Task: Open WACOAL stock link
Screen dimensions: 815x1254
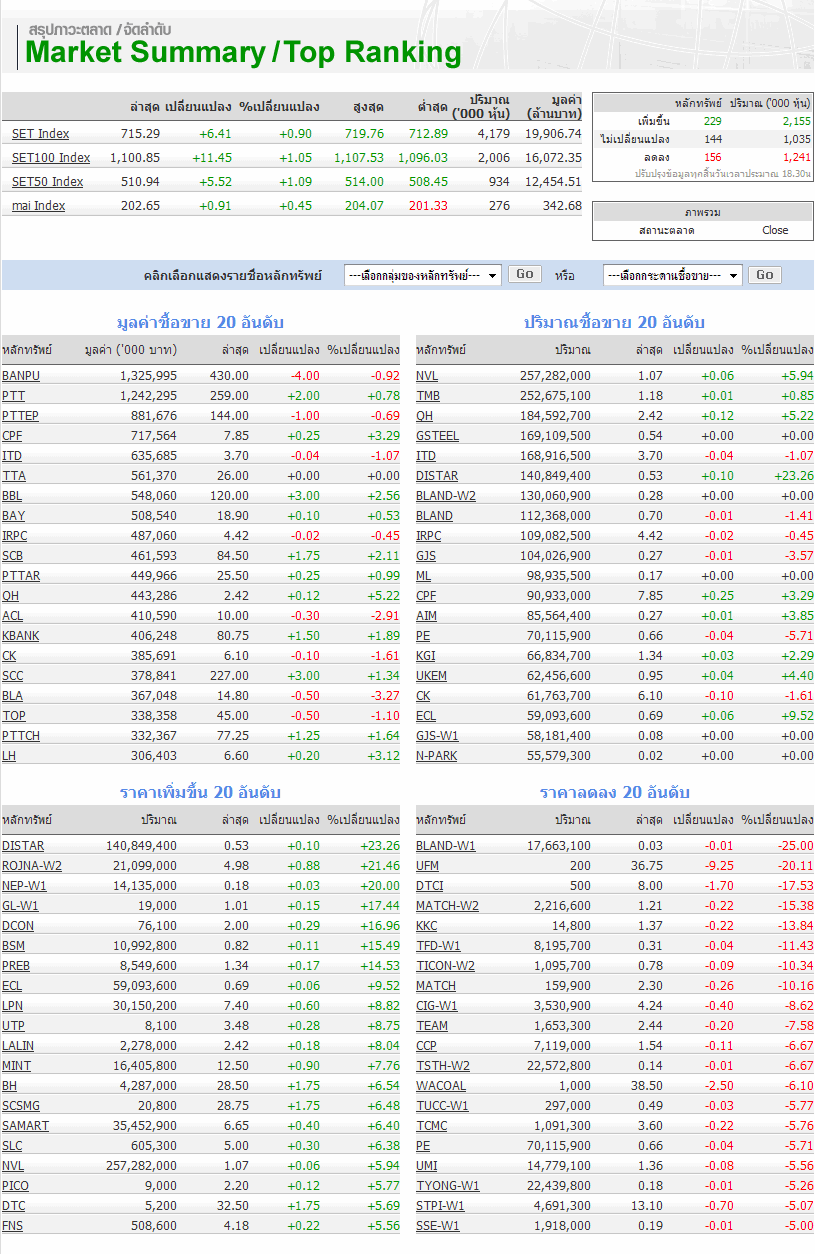Action: 441,1086
